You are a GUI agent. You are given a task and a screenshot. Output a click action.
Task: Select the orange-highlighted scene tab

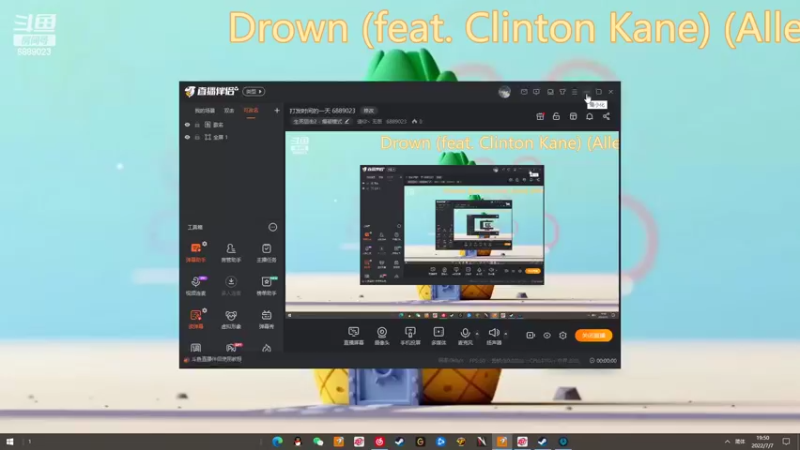click(251, 111)
